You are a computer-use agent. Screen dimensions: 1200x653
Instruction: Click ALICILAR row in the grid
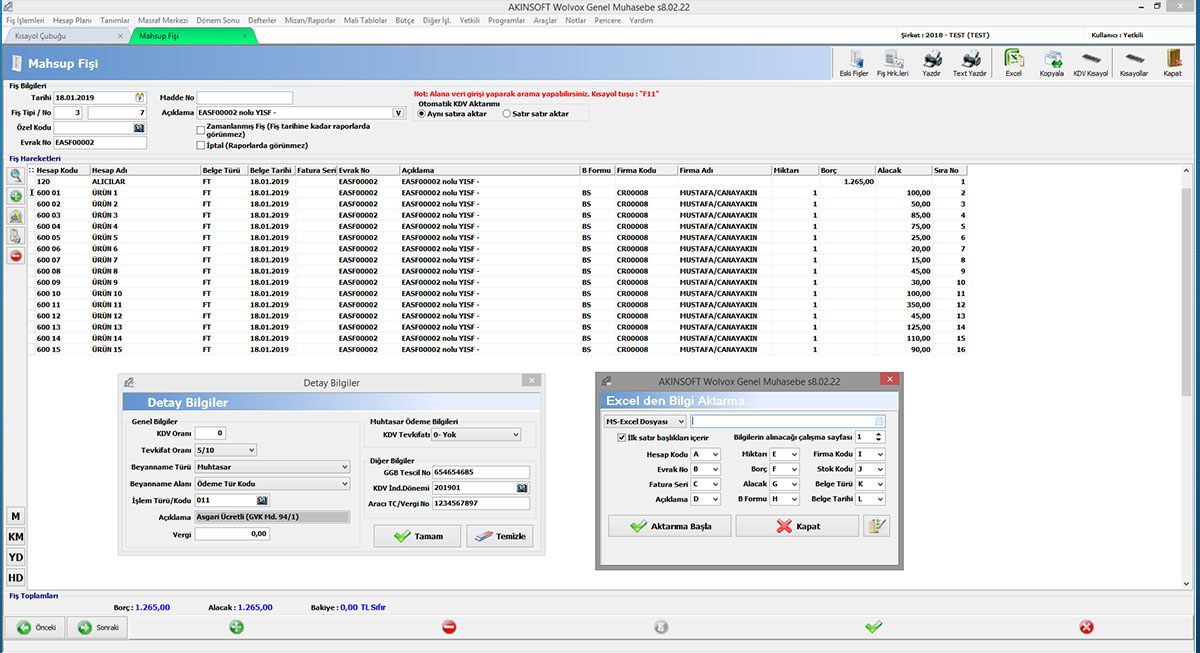coord(497,181)
